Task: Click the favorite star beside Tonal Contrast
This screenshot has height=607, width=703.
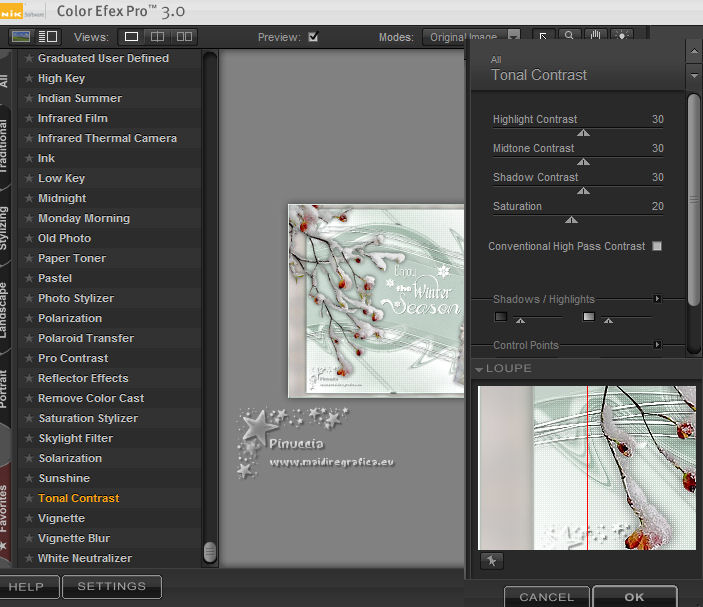Action: pyautogui.click(x=29, y=498)
